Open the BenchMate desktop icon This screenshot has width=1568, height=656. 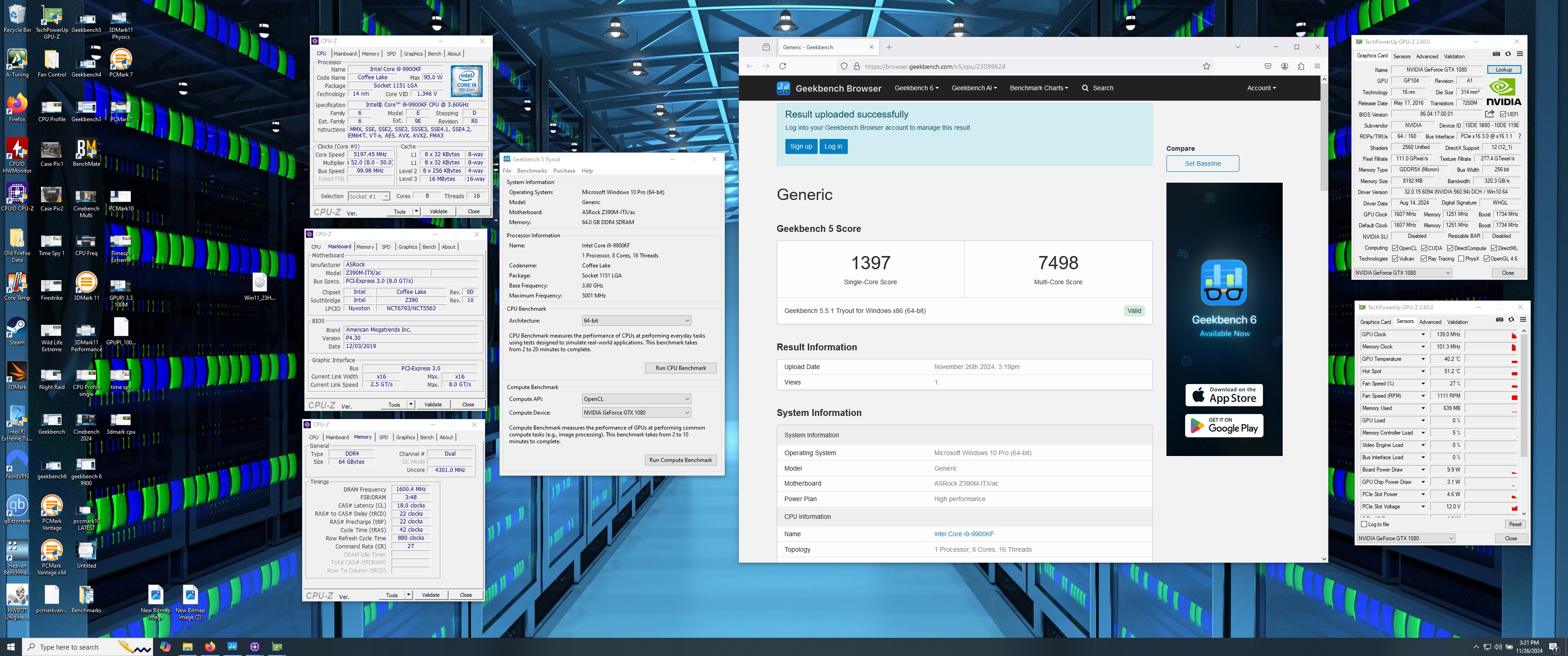tap(87, 153)
